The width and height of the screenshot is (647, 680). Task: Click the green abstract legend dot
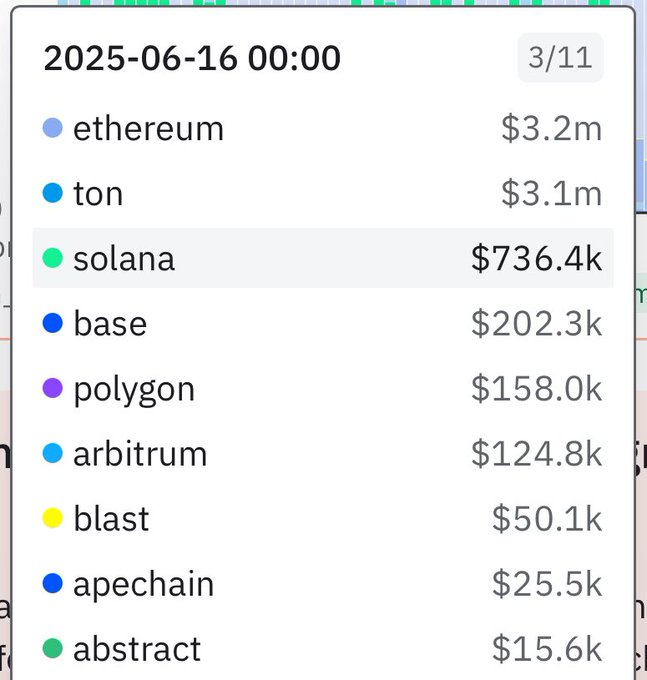pos(53,648)
